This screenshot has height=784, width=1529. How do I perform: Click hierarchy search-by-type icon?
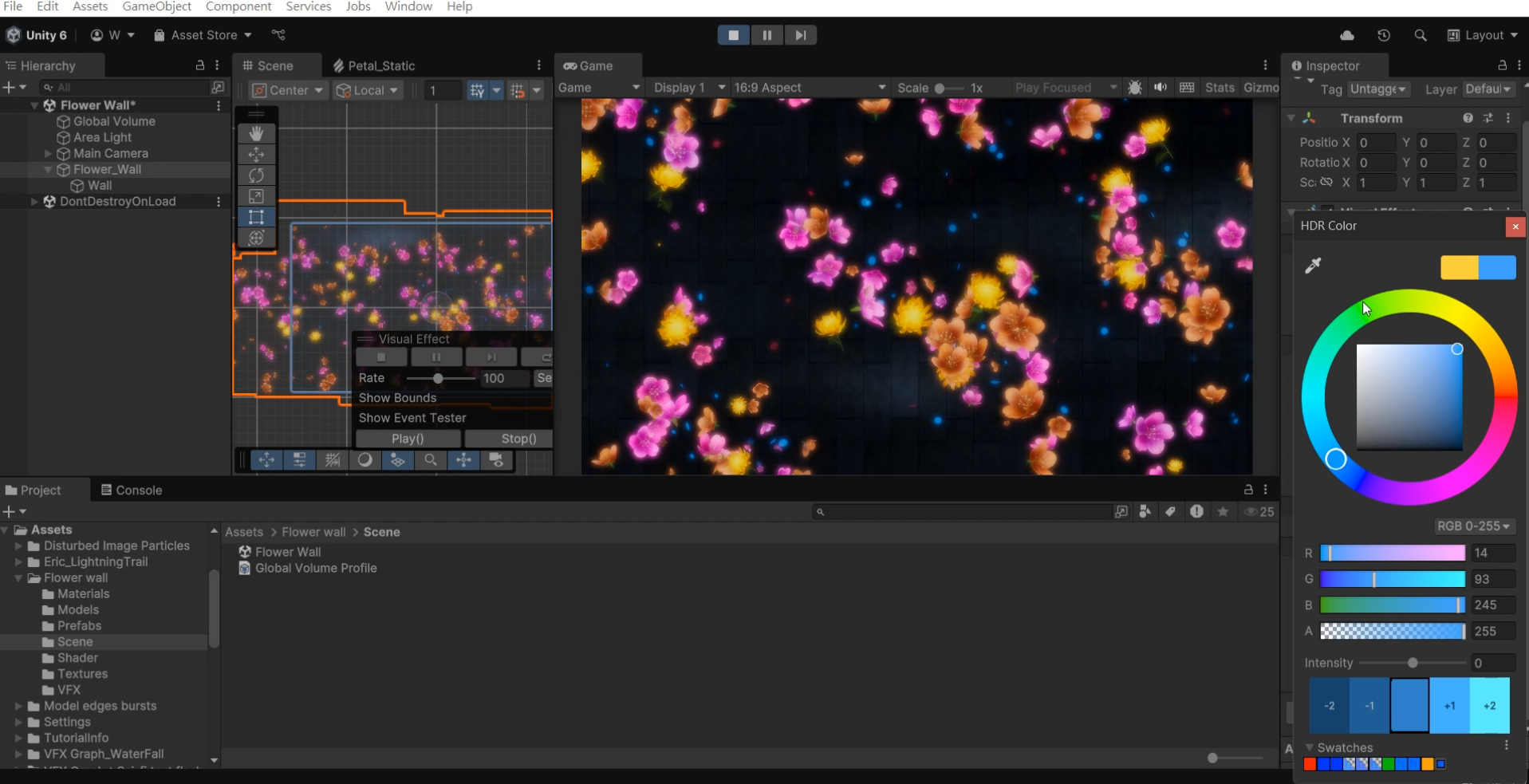tap(218, 87)
